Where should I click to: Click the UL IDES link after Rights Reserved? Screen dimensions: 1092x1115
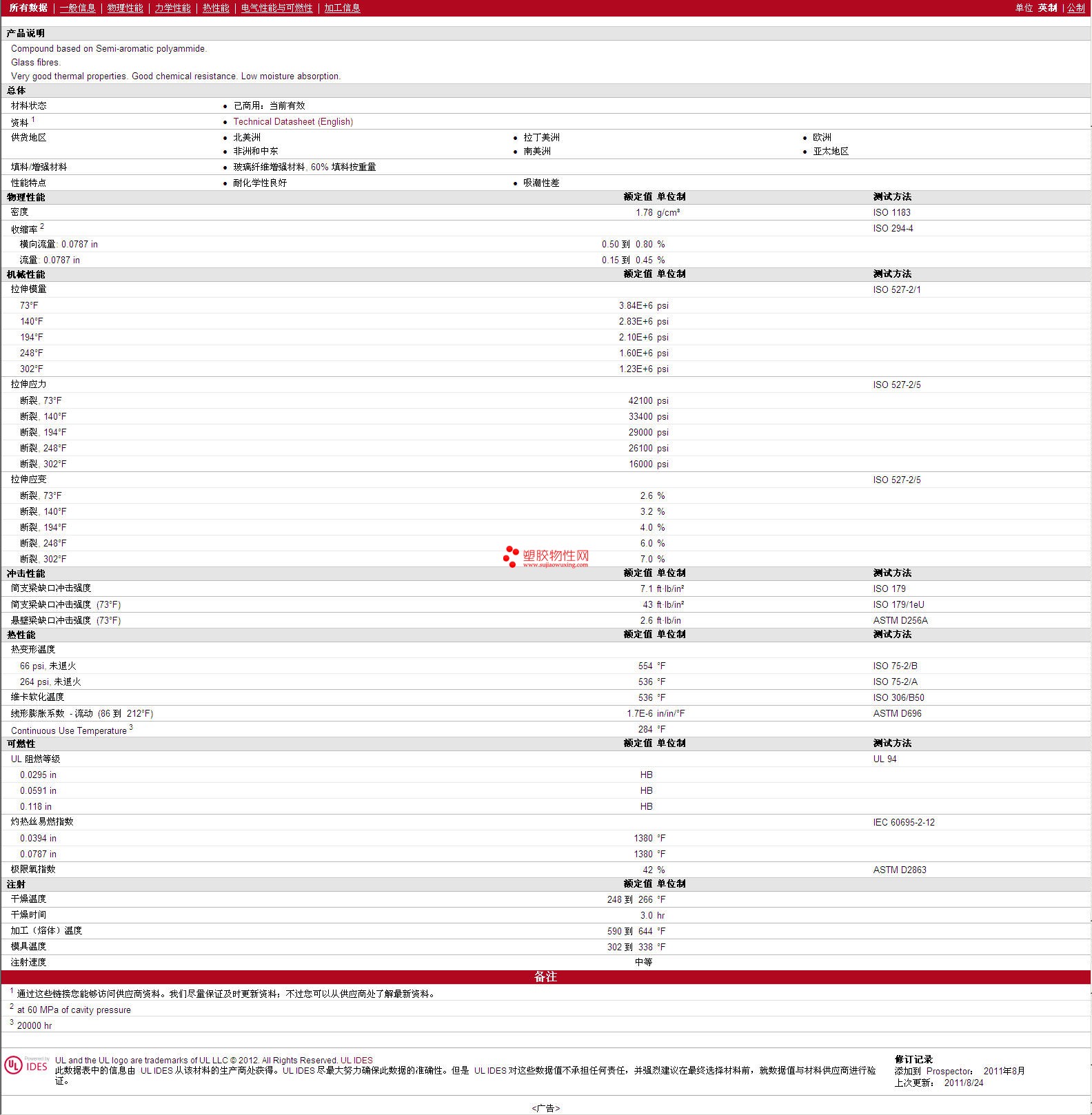[x=356, y=1060]
